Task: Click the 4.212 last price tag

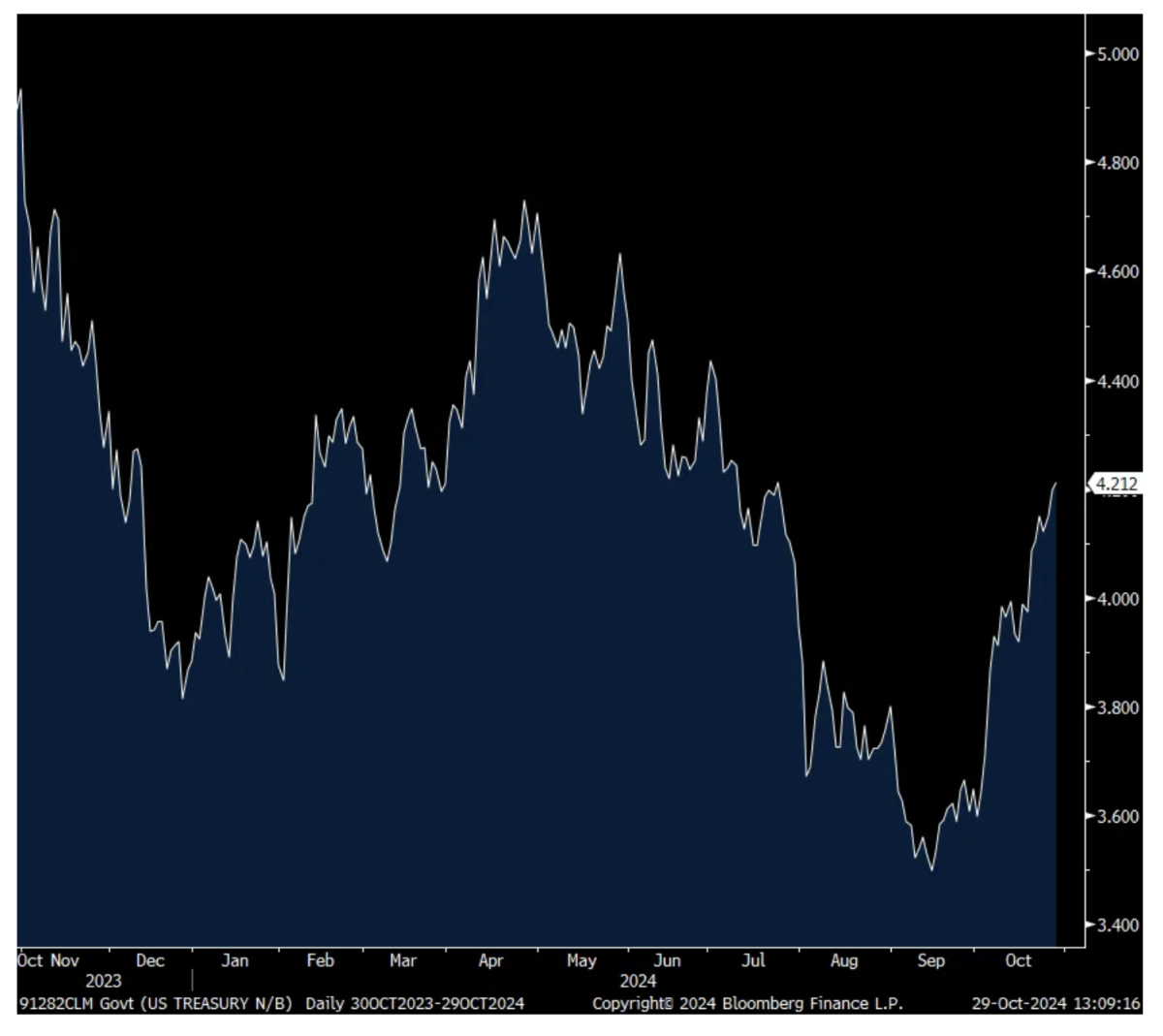Action: pos(1117,483)
